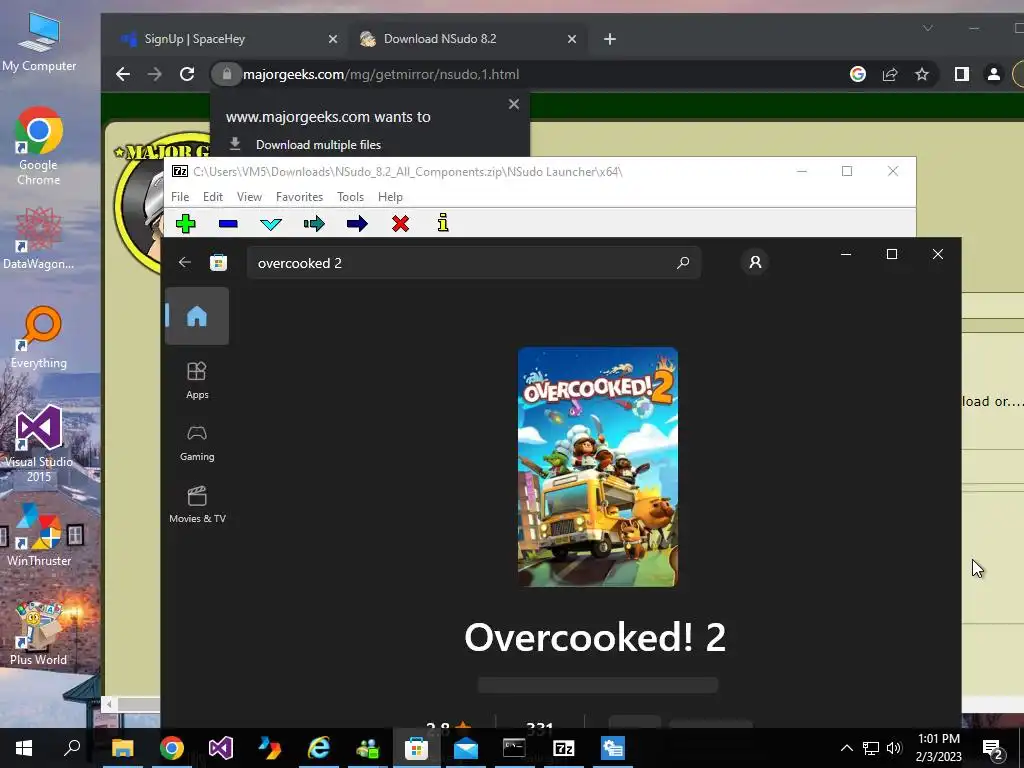The height and width of the screenshot is (768, 1024).
Task: Open My Computer desktop icon
Action: [39, 42]
